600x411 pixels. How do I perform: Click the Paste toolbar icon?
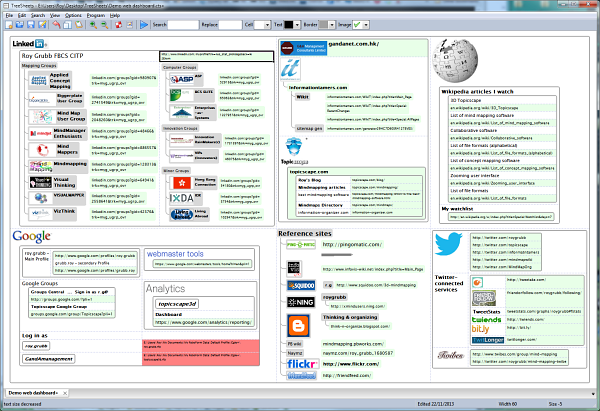tap(78, 25)
